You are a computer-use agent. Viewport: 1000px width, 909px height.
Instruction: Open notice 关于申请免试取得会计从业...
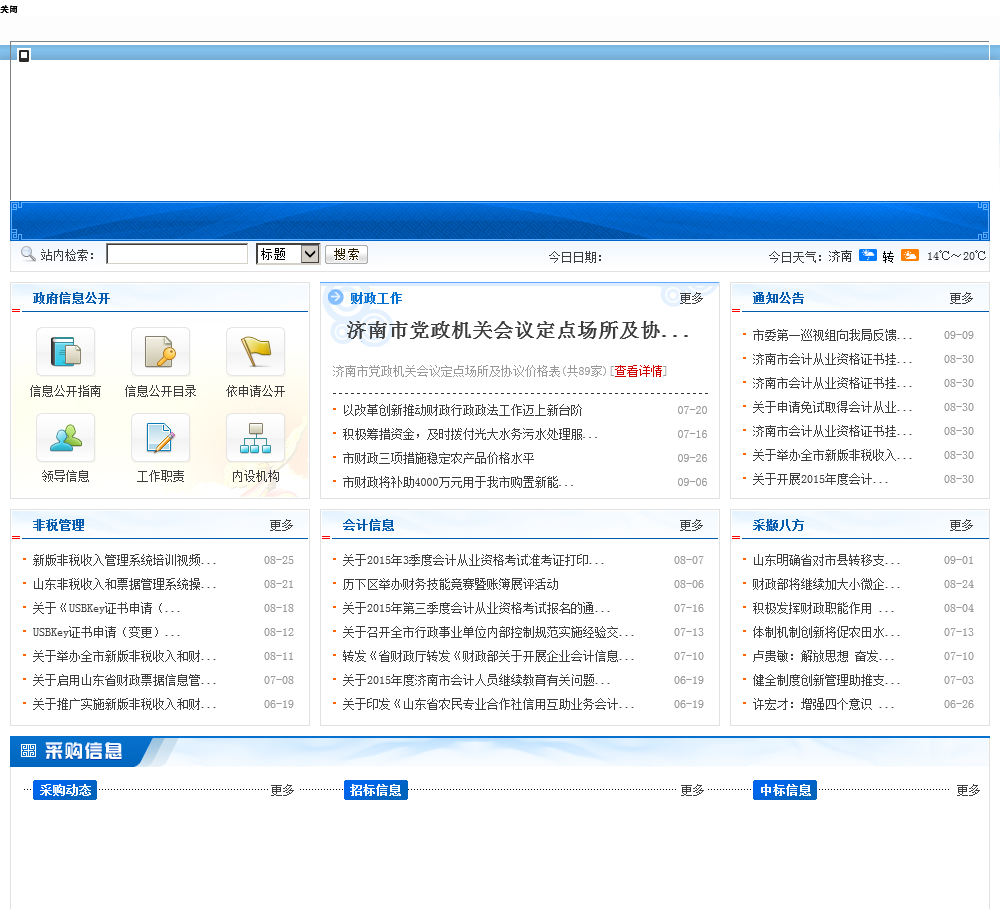pyautogui.click(x=832, y=407)
